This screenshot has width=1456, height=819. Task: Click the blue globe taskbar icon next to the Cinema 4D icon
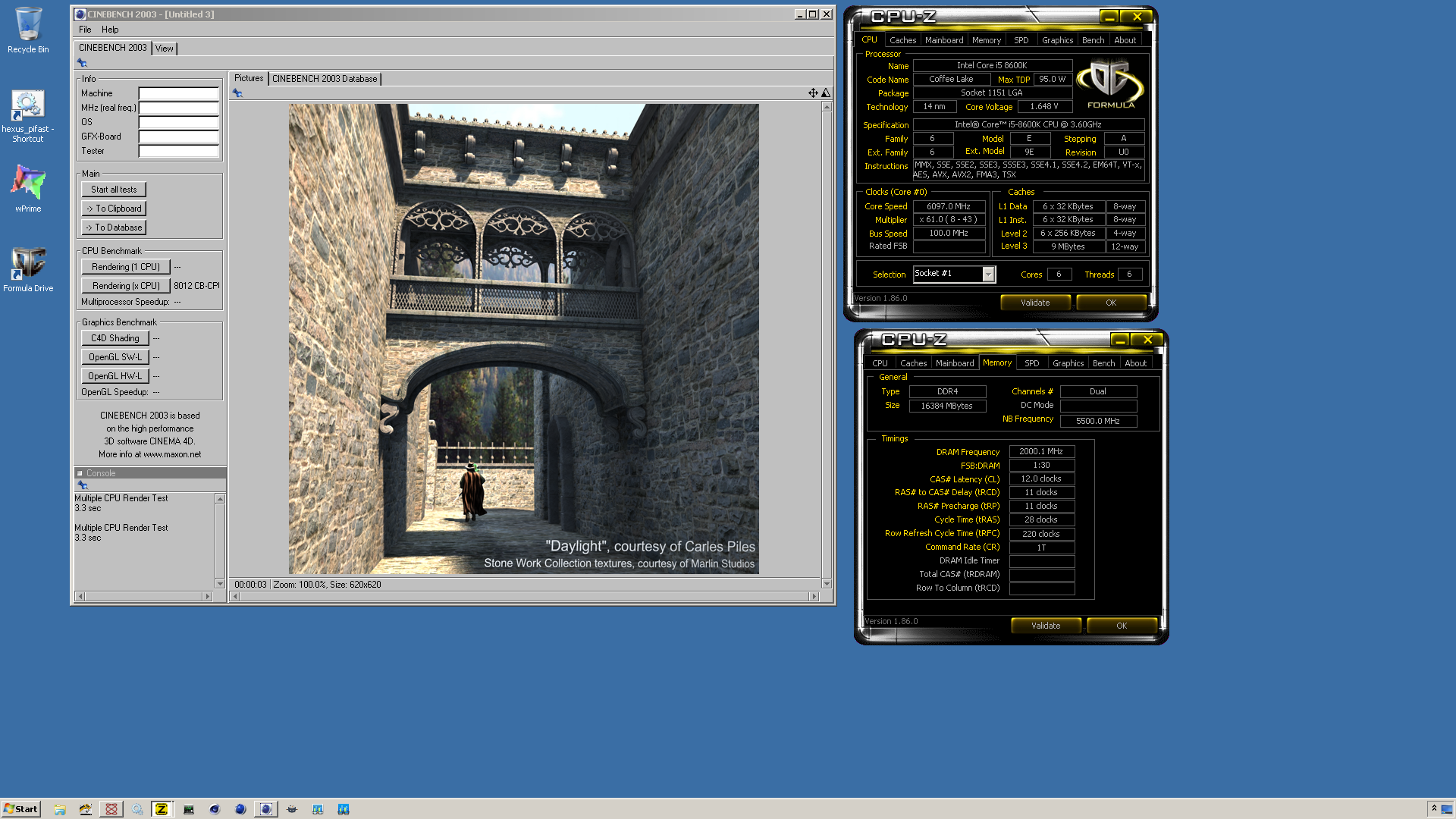pos(240,809)
